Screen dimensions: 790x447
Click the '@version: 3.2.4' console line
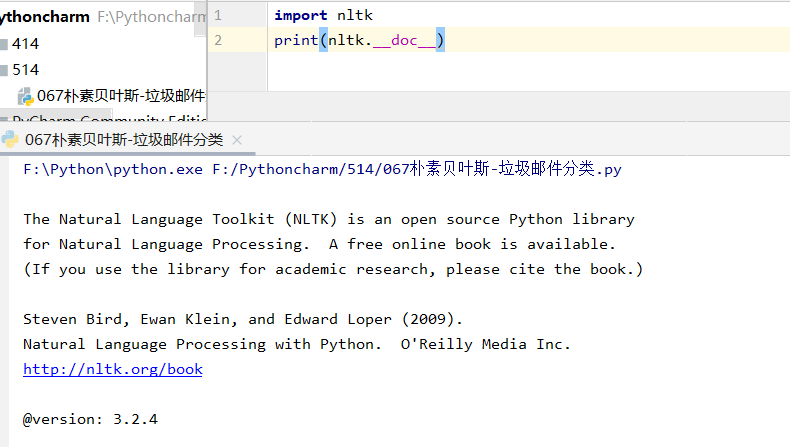point(90,419)
